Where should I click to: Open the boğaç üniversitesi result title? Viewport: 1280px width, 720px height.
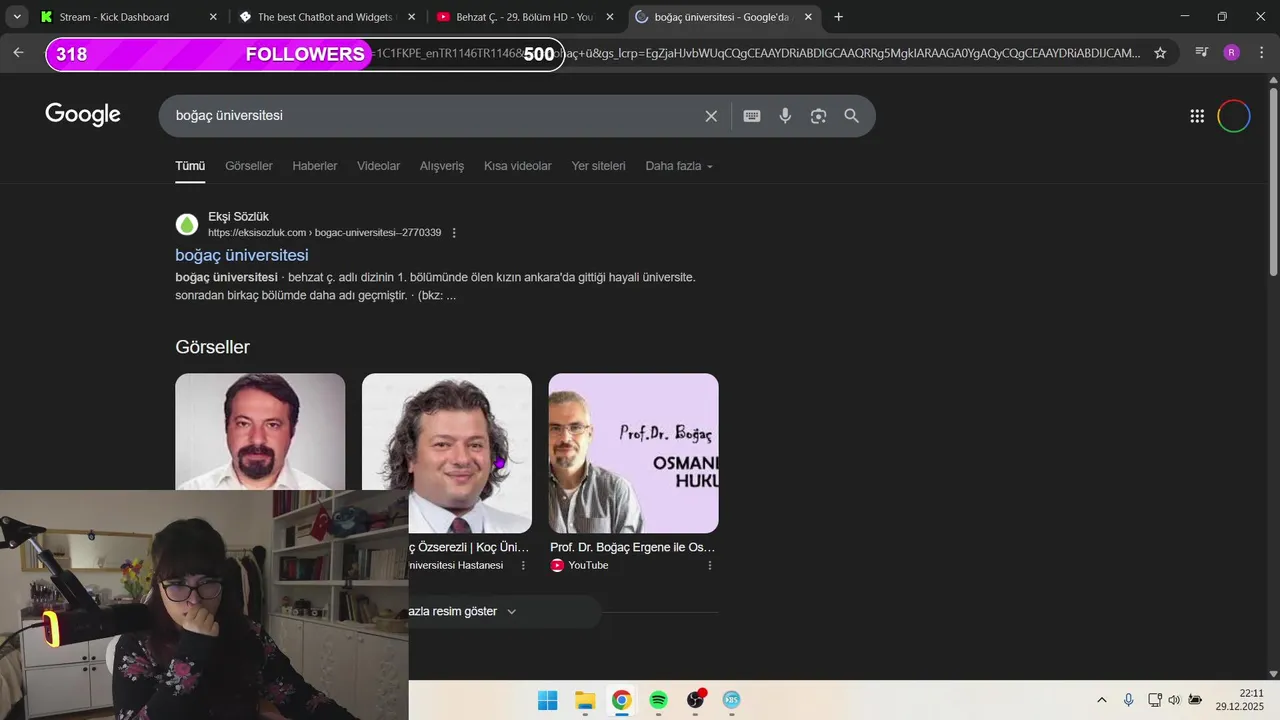click(x=242, y=255)
